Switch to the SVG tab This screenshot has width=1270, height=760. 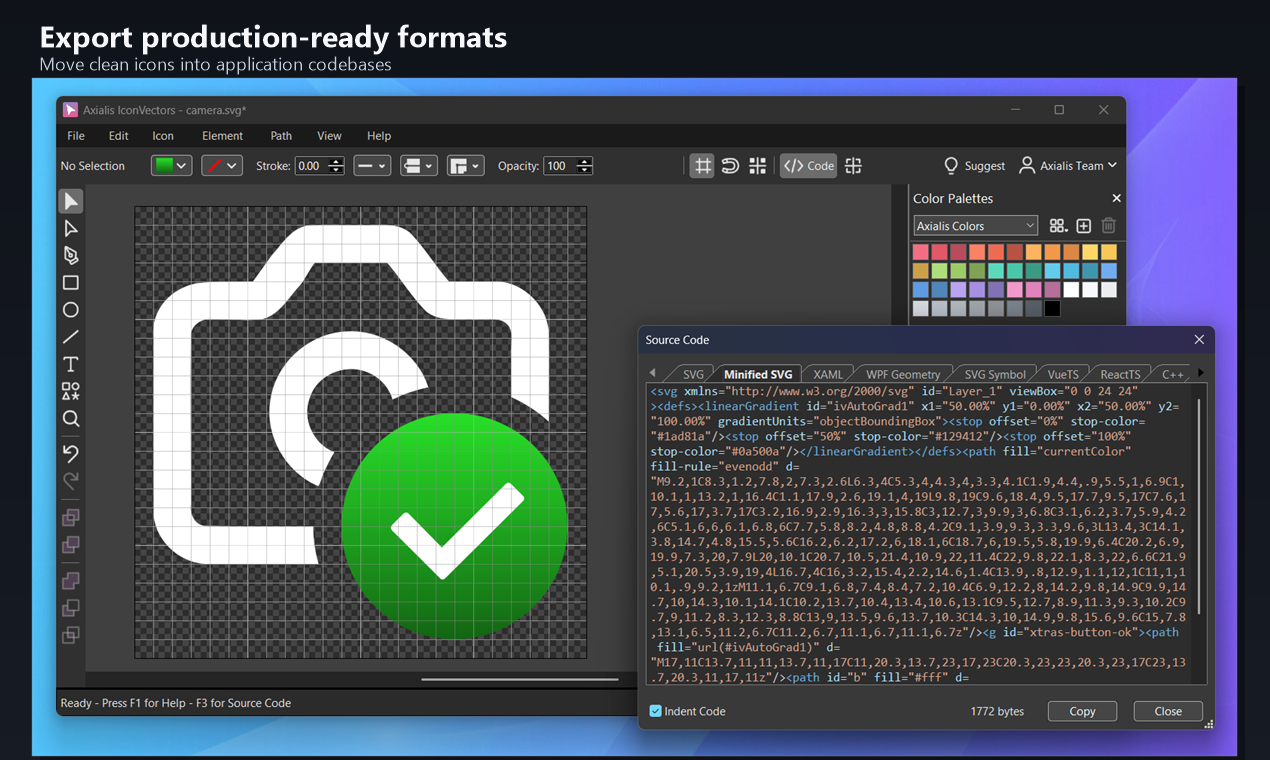(x=693, y=374)
